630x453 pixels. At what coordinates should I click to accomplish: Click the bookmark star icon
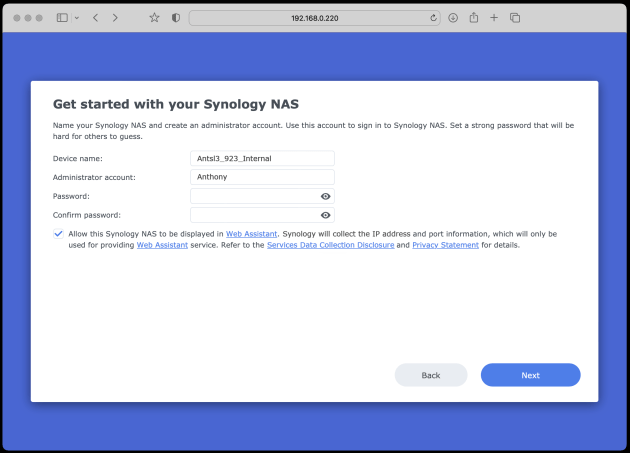click(x=154, y=18)
